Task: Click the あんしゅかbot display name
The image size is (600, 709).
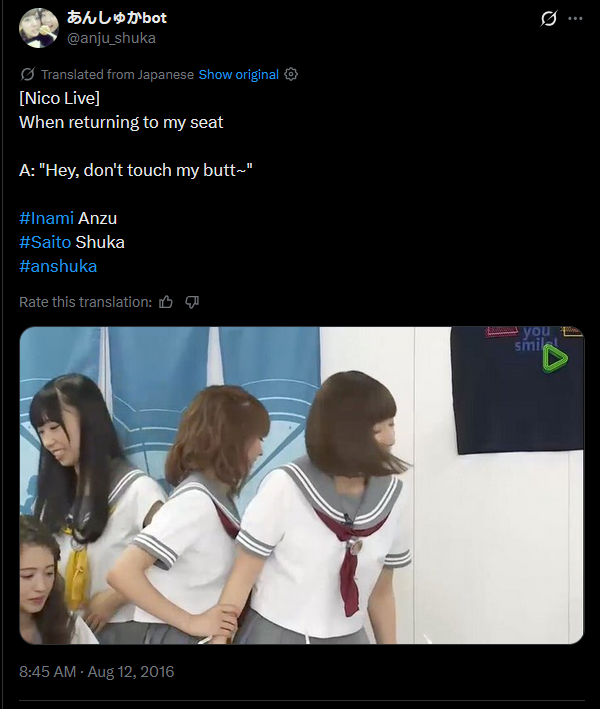Action: pos(117,18)
